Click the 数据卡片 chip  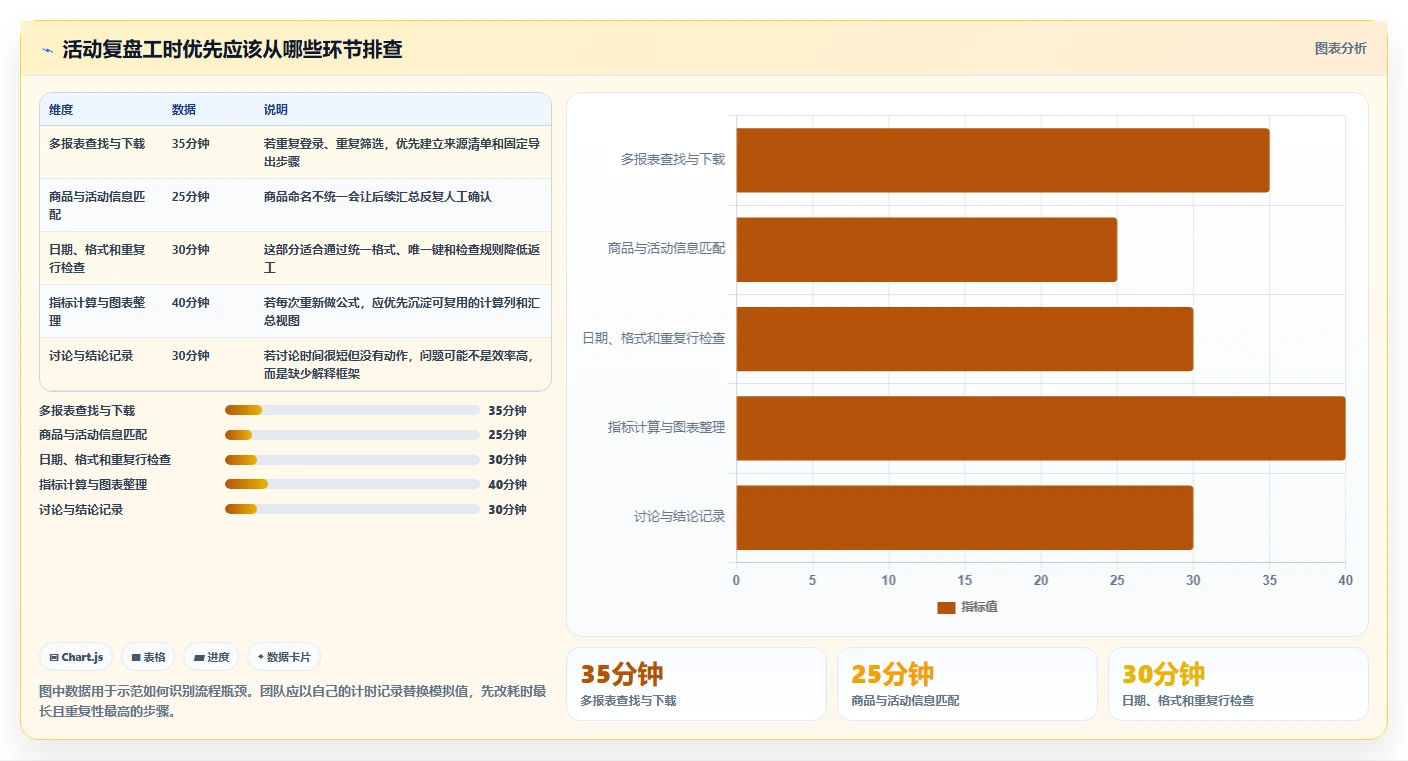(x=284, y=657)
